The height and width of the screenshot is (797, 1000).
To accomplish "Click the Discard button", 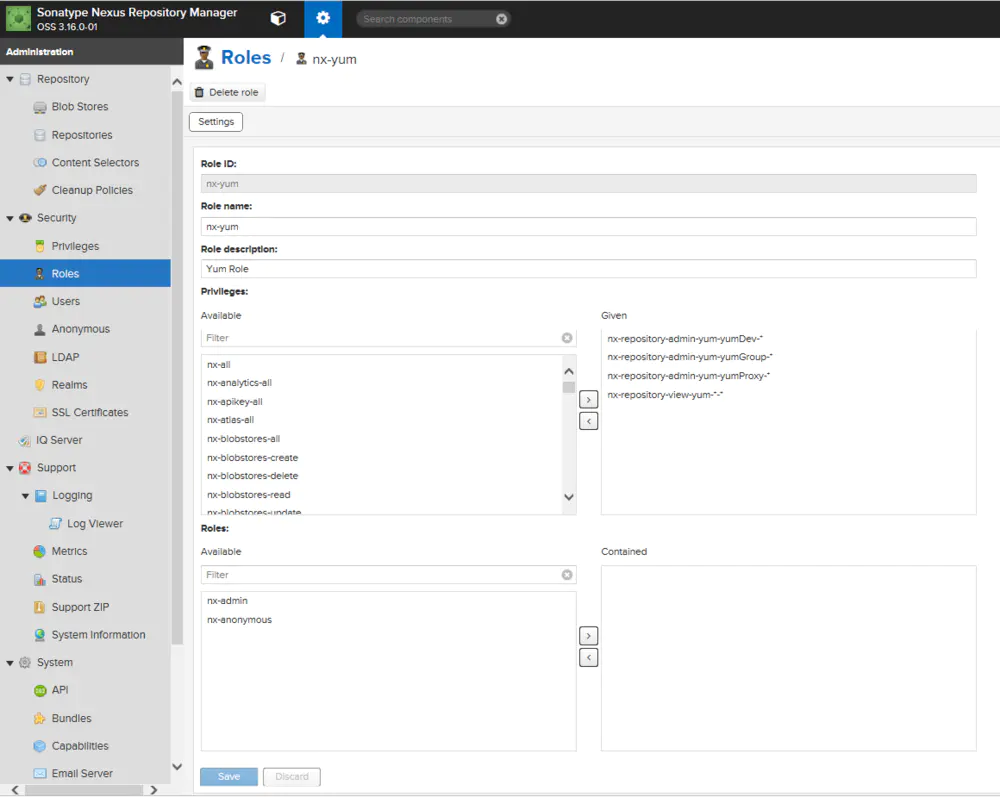I will (291, 777).
